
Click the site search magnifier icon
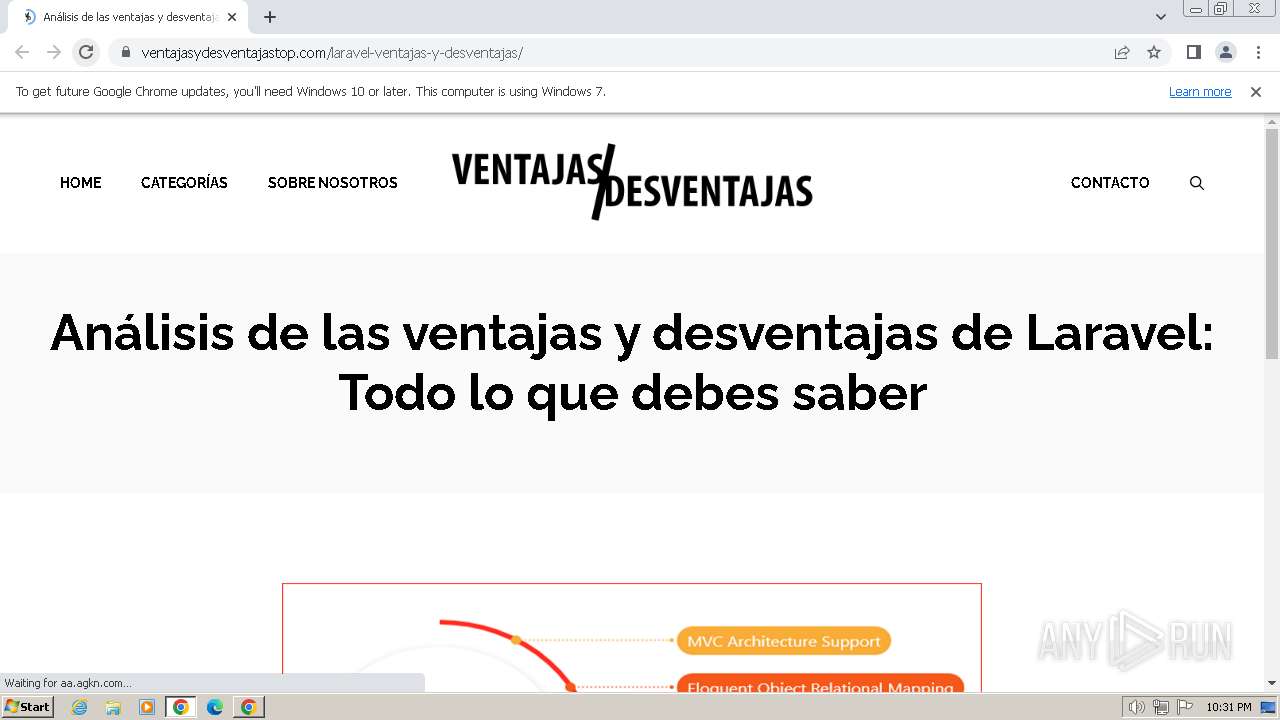(1197, 183)
